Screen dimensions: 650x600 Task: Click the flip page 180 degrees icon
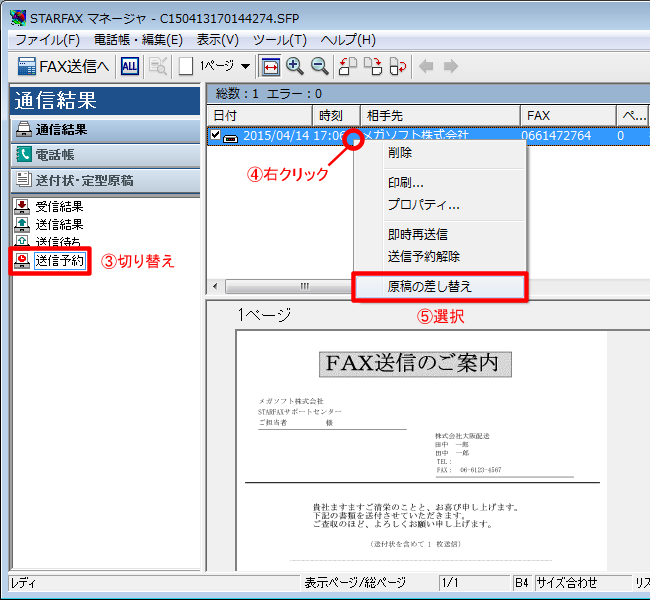coord(398,66)
